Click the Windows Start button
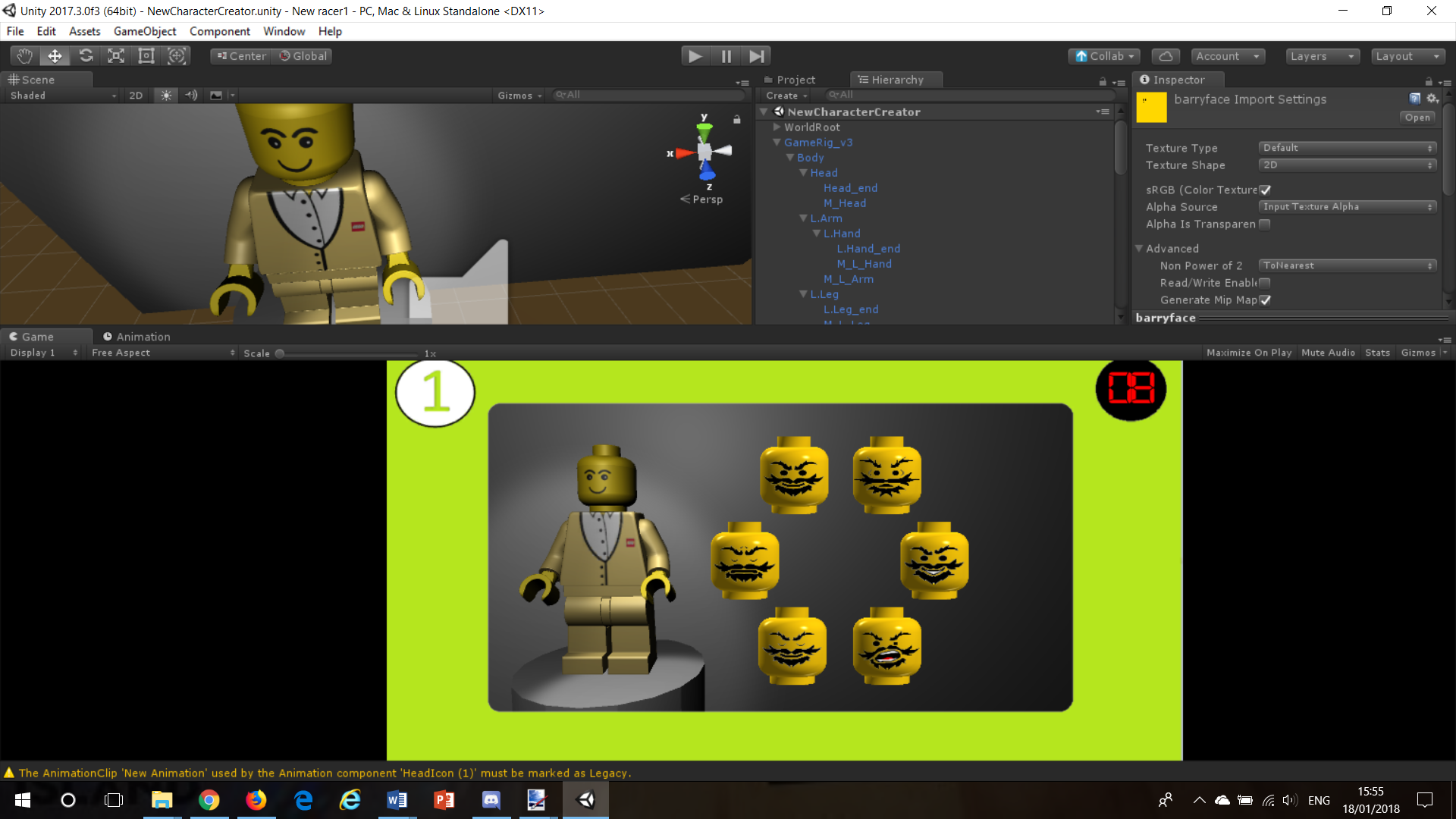The width and height of the screenshot is (1456, 819). pos(22,800)
